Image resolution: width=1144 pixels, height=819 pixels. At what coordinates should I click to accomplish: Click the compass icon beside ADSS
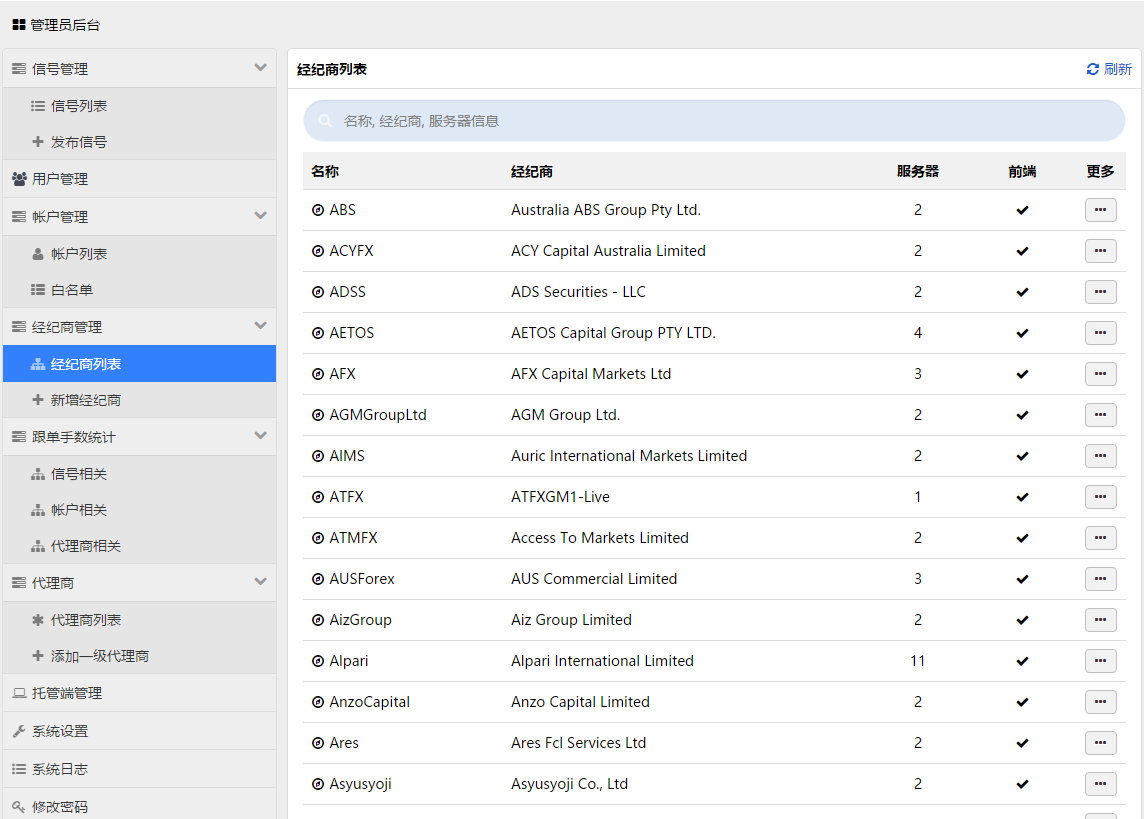[x=318, y=292]
